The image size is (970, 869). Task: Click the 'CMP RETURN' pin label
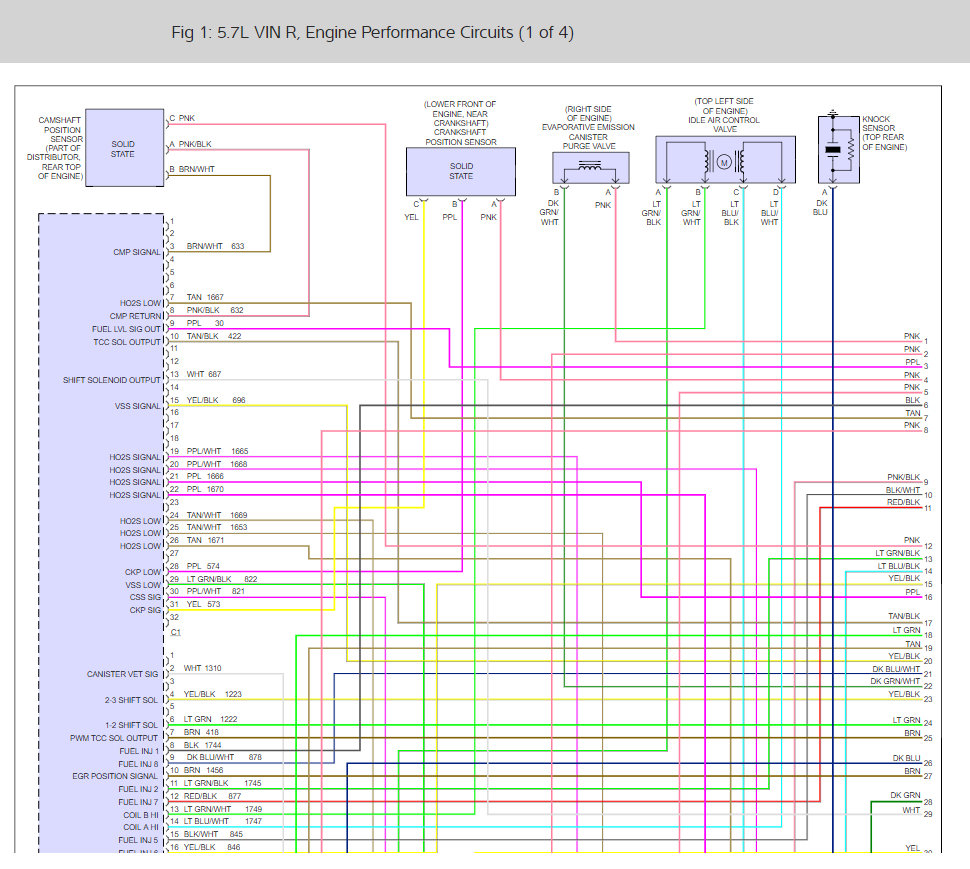point(135,316)
